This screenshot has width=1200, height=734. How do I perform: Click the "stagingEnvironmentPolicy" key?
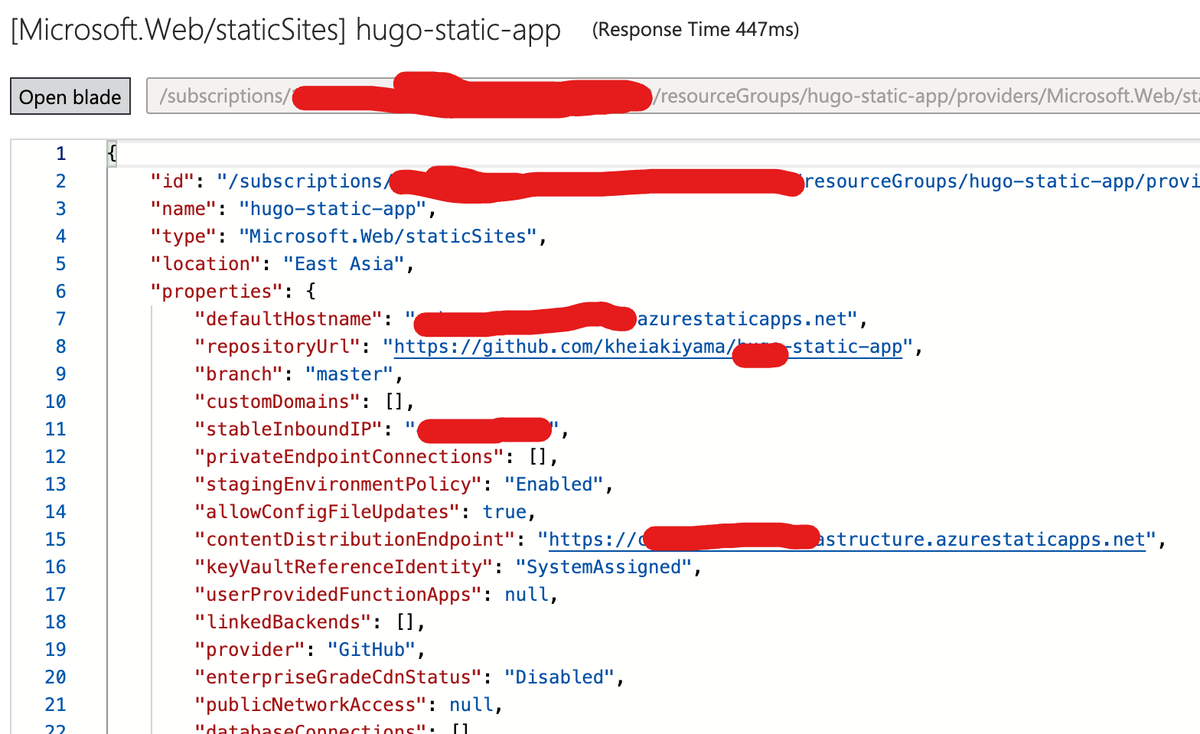click(337, 484)
